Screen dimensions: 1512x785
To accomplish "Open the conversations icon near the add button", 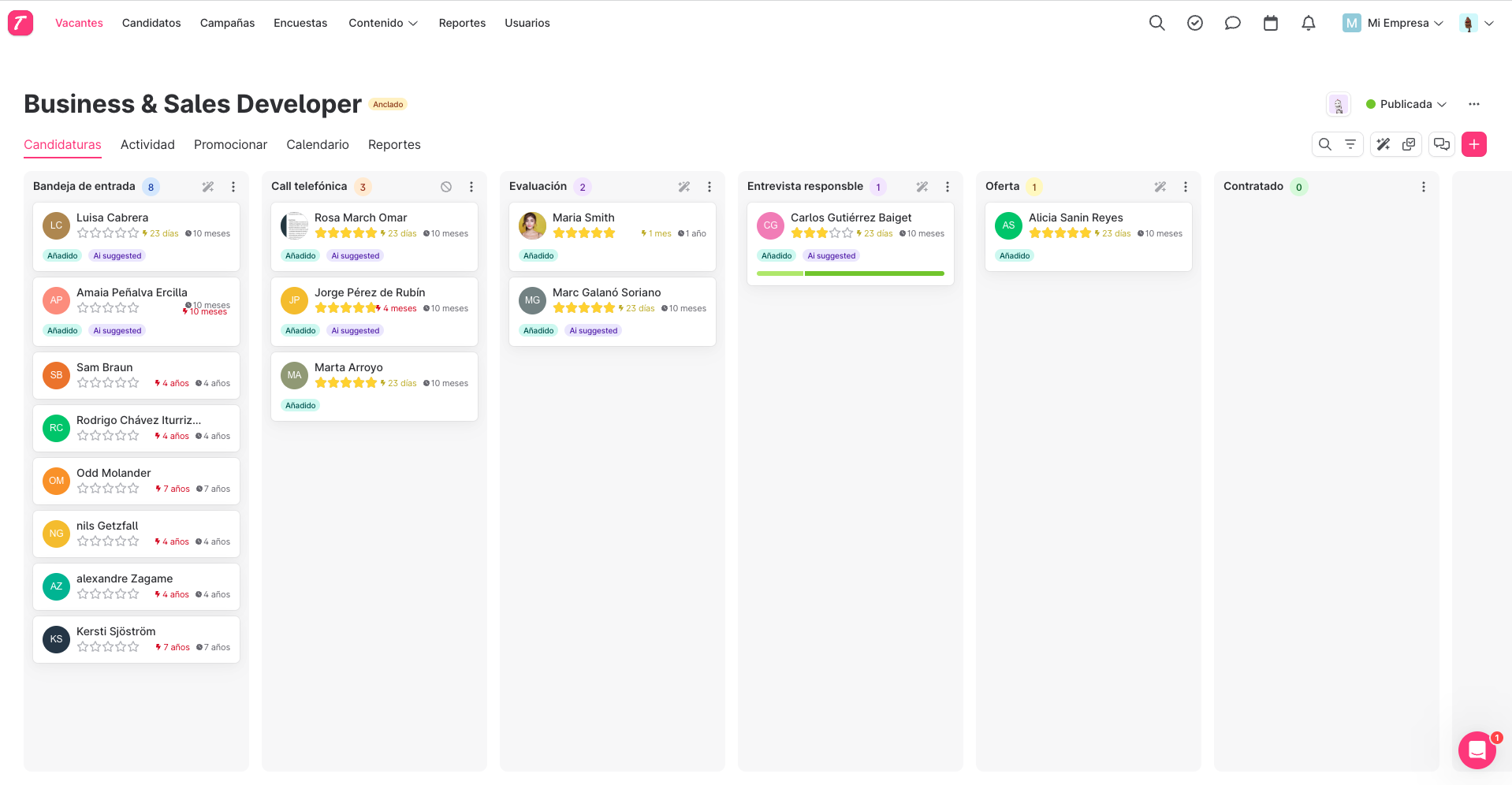I will click(x=1442, y=144).
